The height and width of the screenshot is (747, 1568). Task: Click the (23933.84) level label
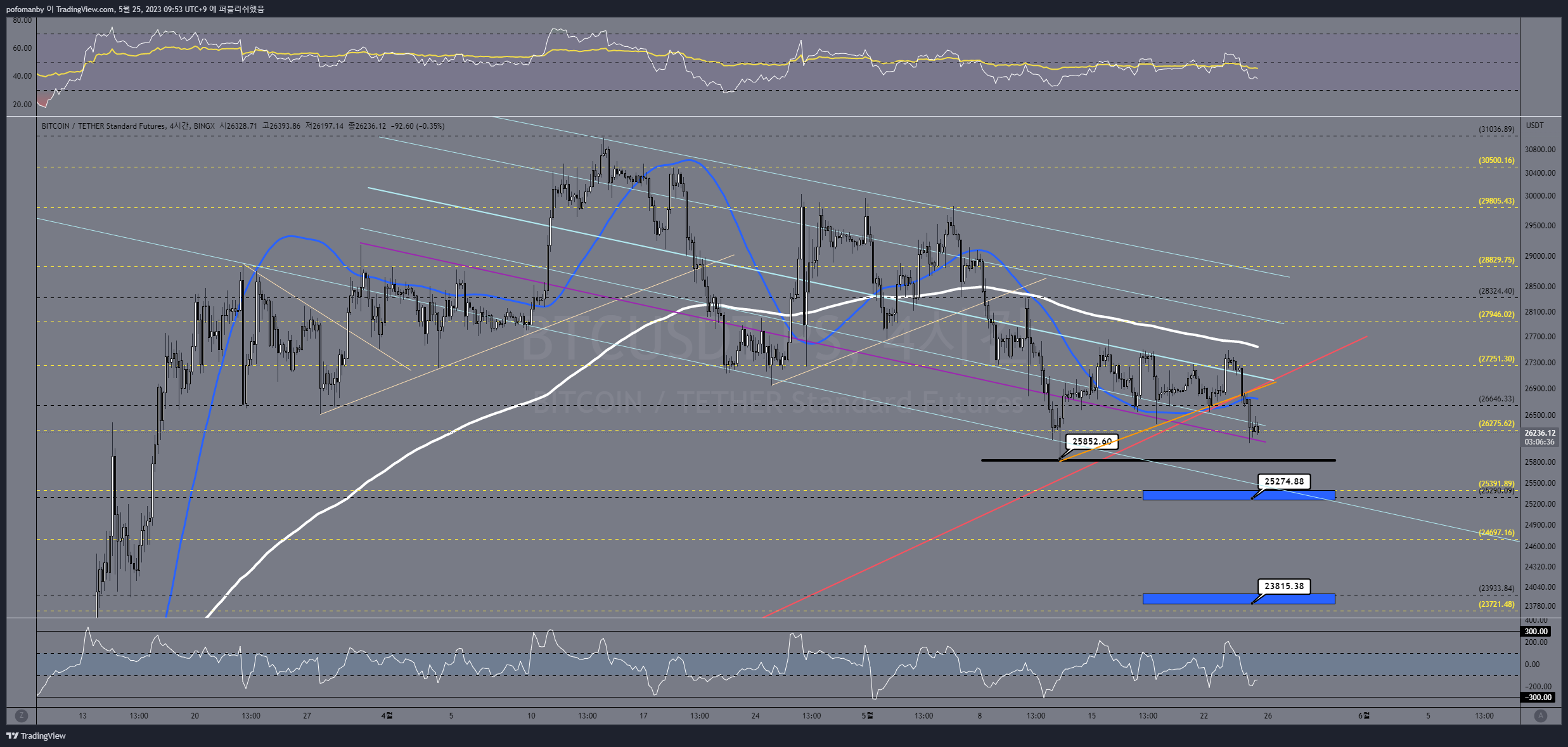(x=1496, y=588)
